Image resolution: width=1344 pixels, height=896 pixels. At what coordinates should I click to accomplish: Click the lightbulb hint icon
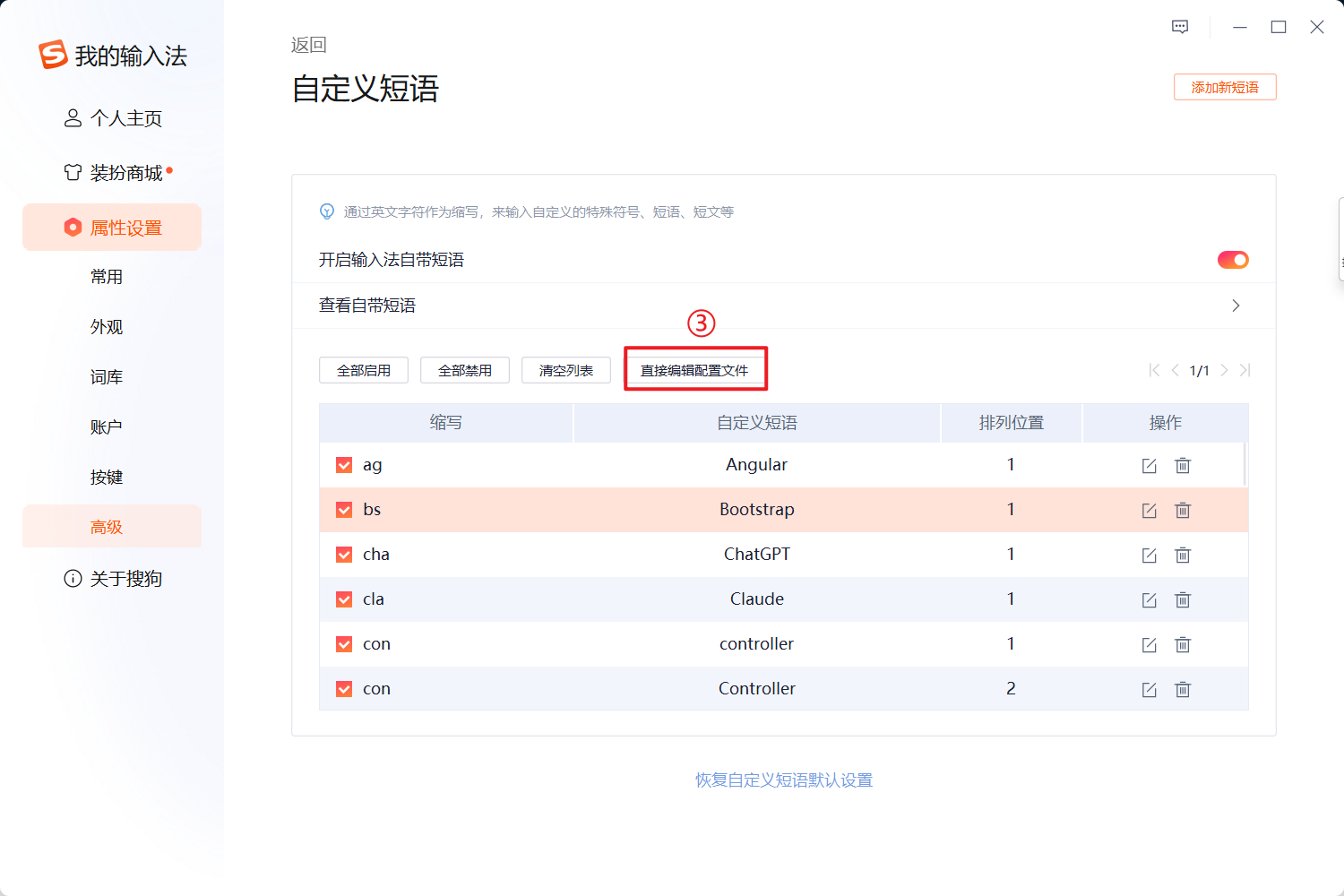[x=327, y=211]
